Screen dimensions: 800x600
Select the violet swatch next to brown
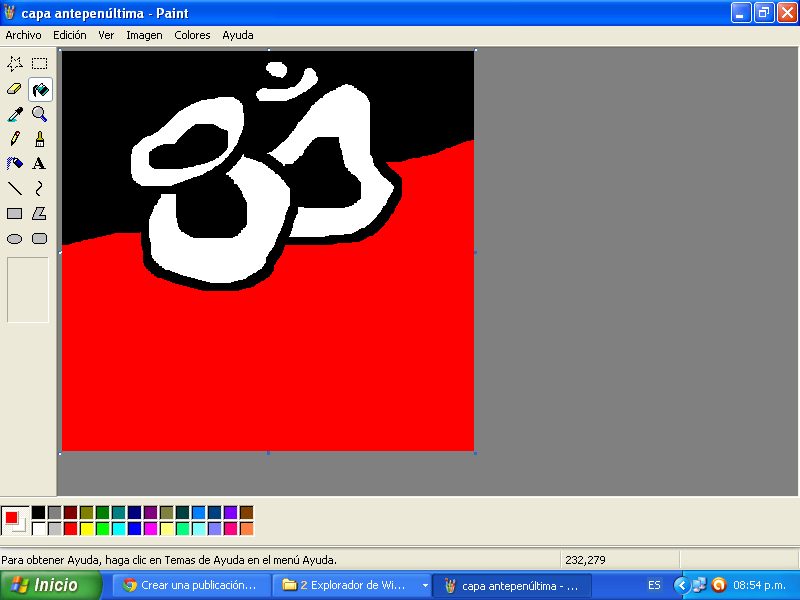tap(231, 512)
